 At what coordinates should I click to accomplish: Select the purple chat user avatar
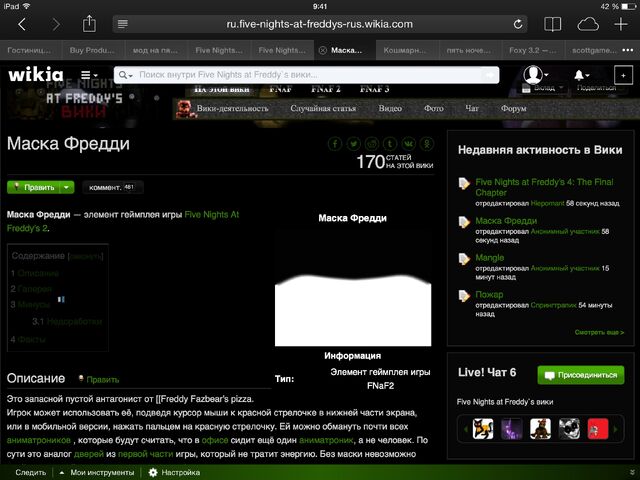pyautogui.click(x=512, y=429)
